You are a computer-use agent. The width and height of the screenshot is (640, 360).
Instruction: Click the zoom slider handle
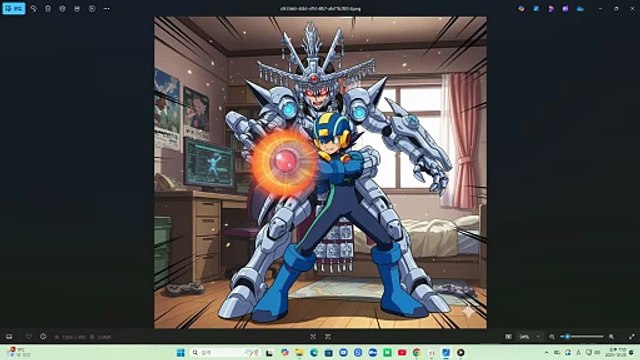click(x=567, y=337)
